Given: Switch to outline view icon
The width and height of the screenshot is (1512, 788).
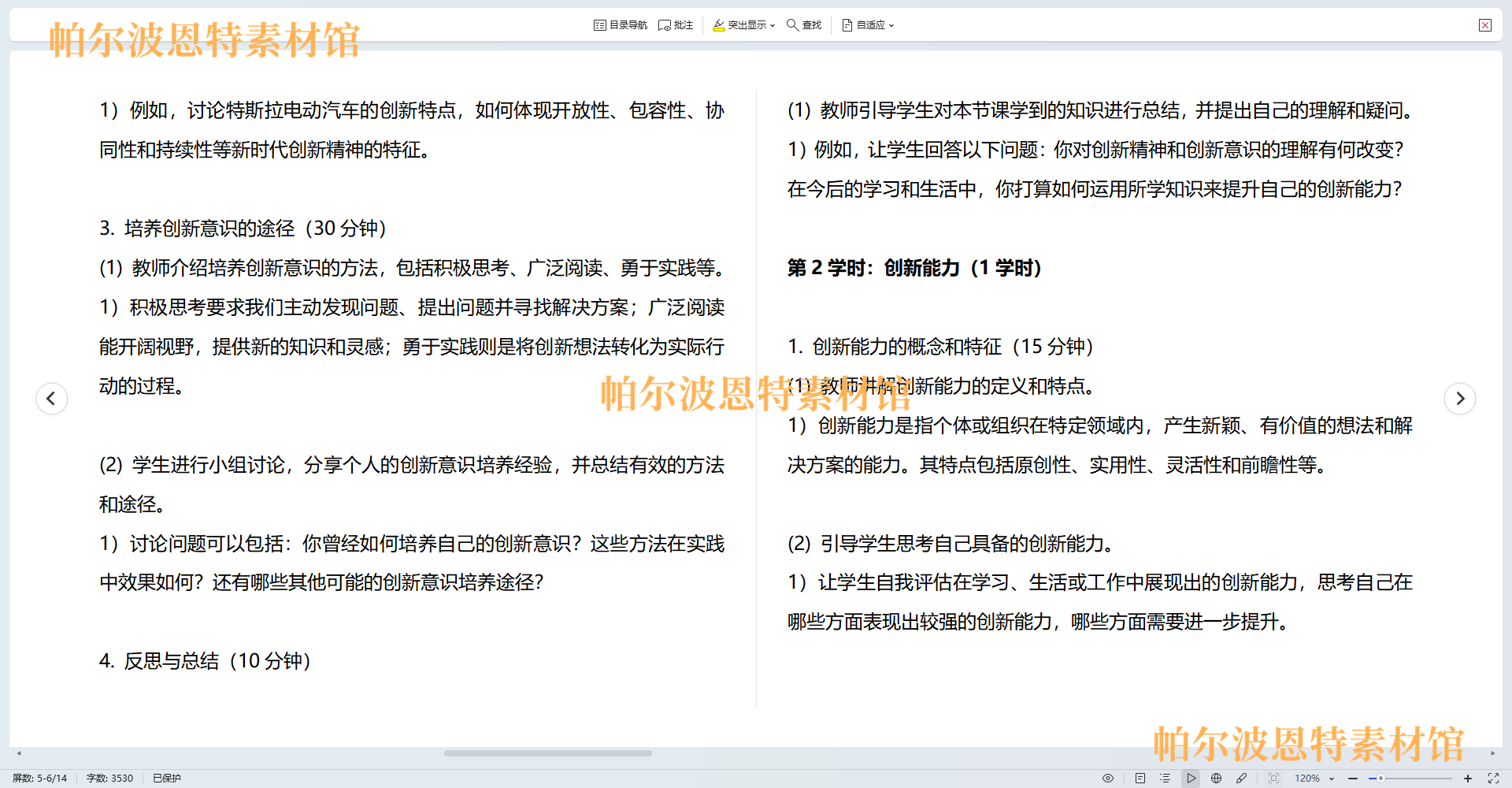Looking at the screenshot, I should (x=1165, y=778).
